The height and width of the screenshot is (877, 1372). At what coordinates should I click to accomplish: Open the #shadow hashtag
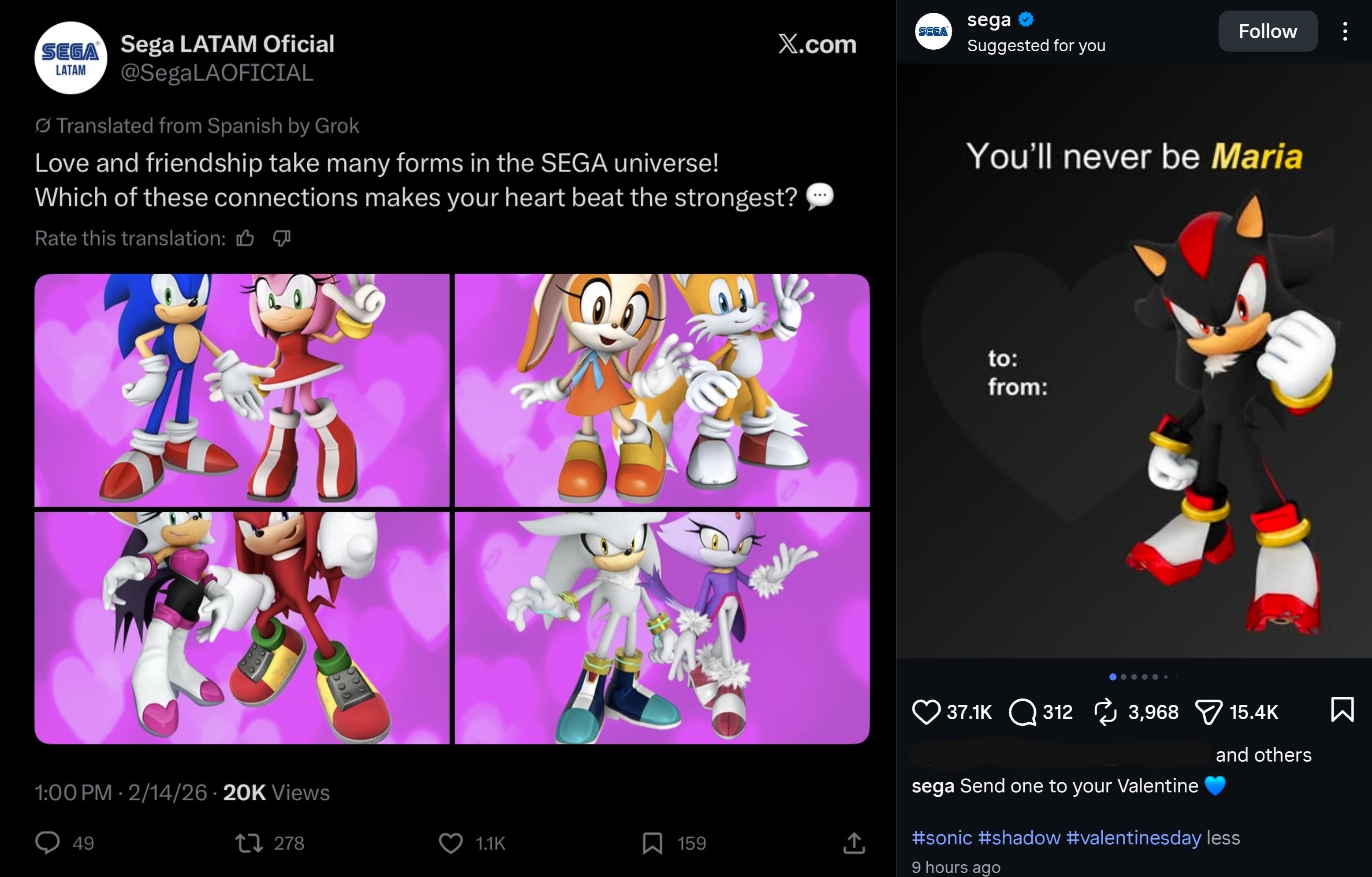[1019, 838]
